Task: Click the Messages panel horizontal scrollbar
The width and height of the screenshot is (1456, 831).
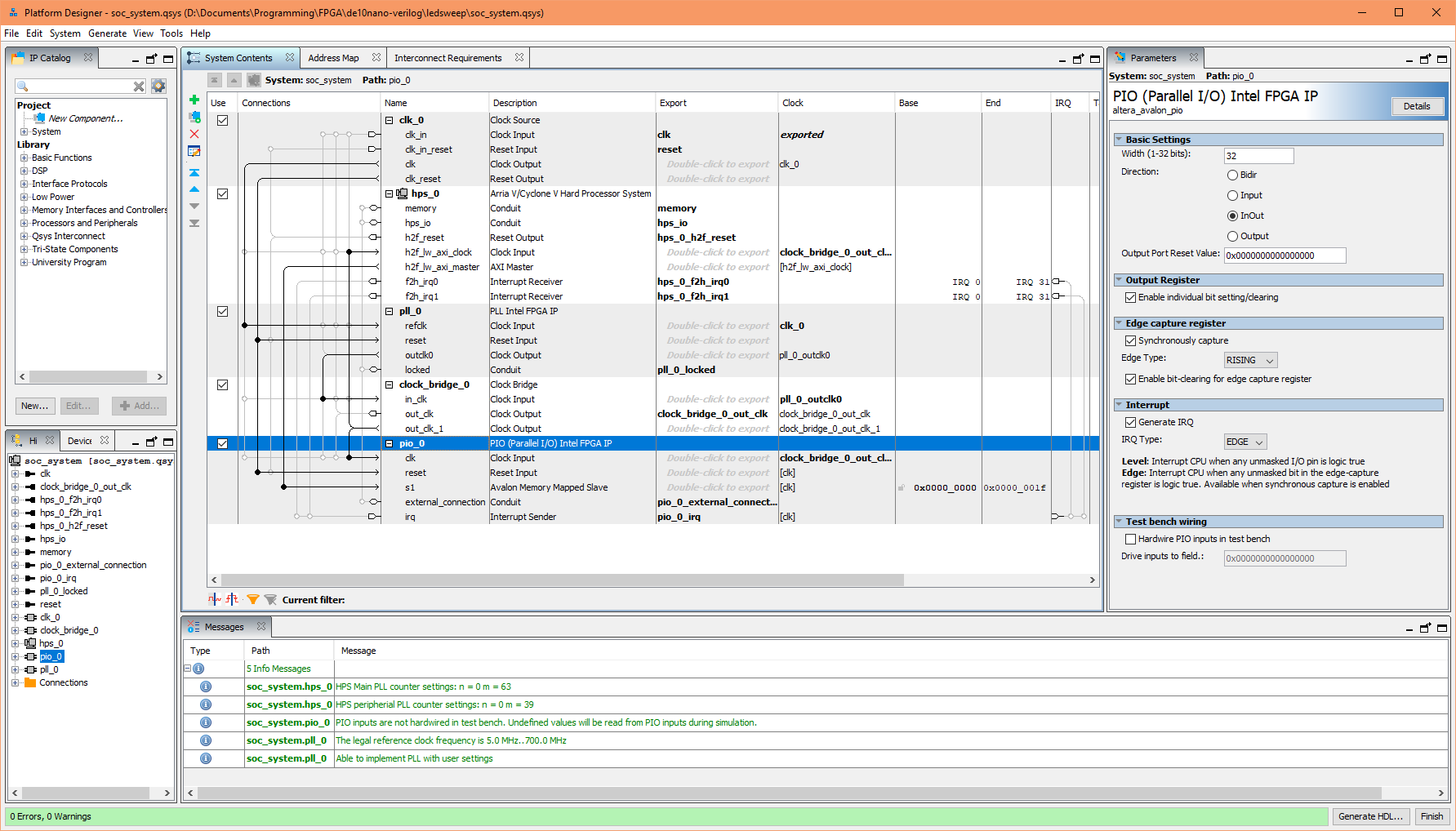Action: click(x=789, y=793)
